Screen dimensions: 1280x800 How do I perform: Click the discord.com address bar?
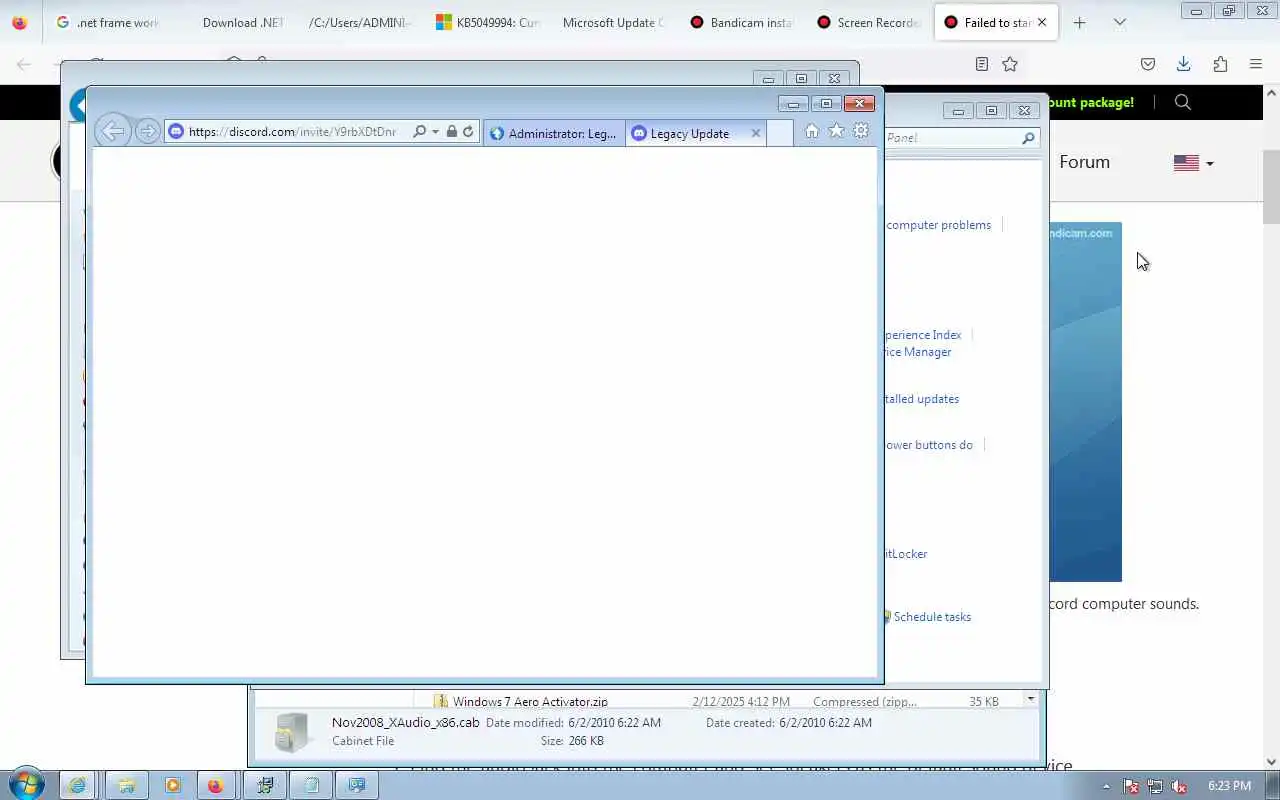tap(292, 131)
